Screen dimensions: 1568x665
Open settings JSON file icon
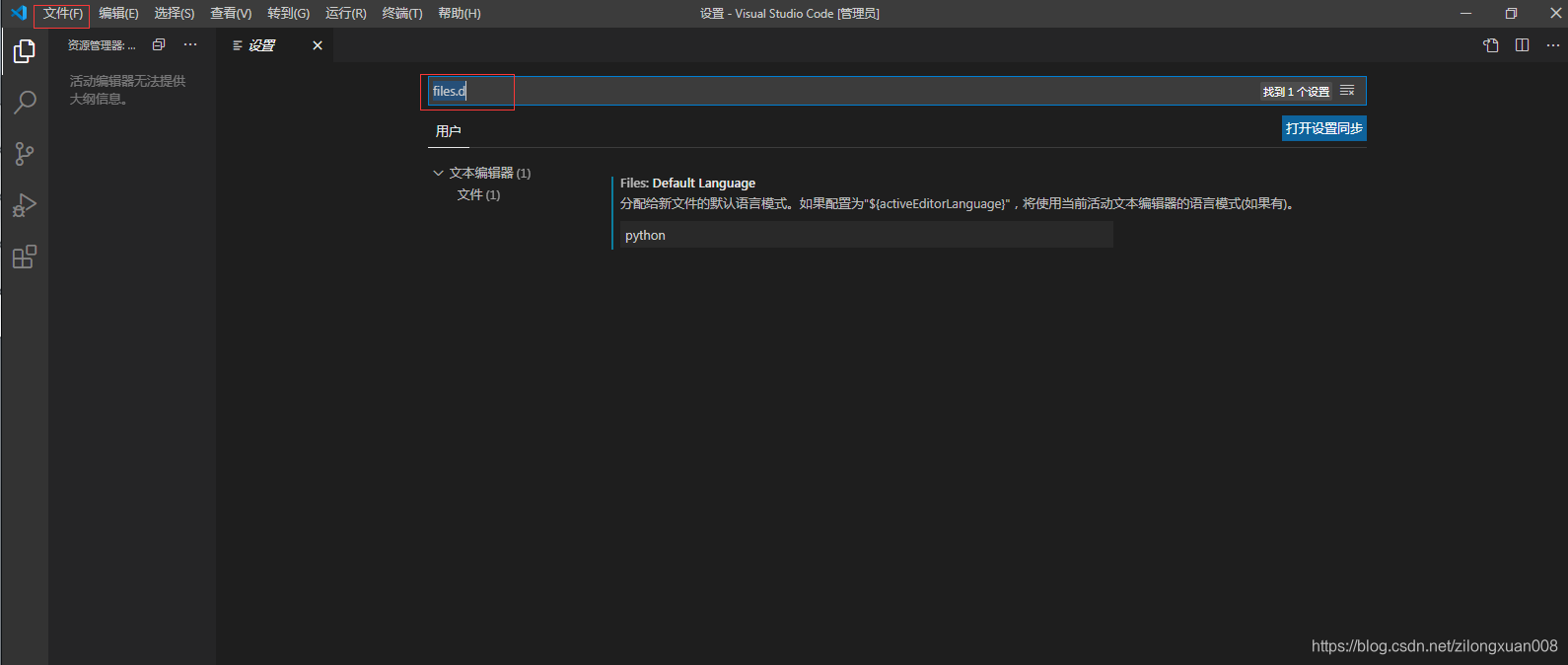[1491, 45]
